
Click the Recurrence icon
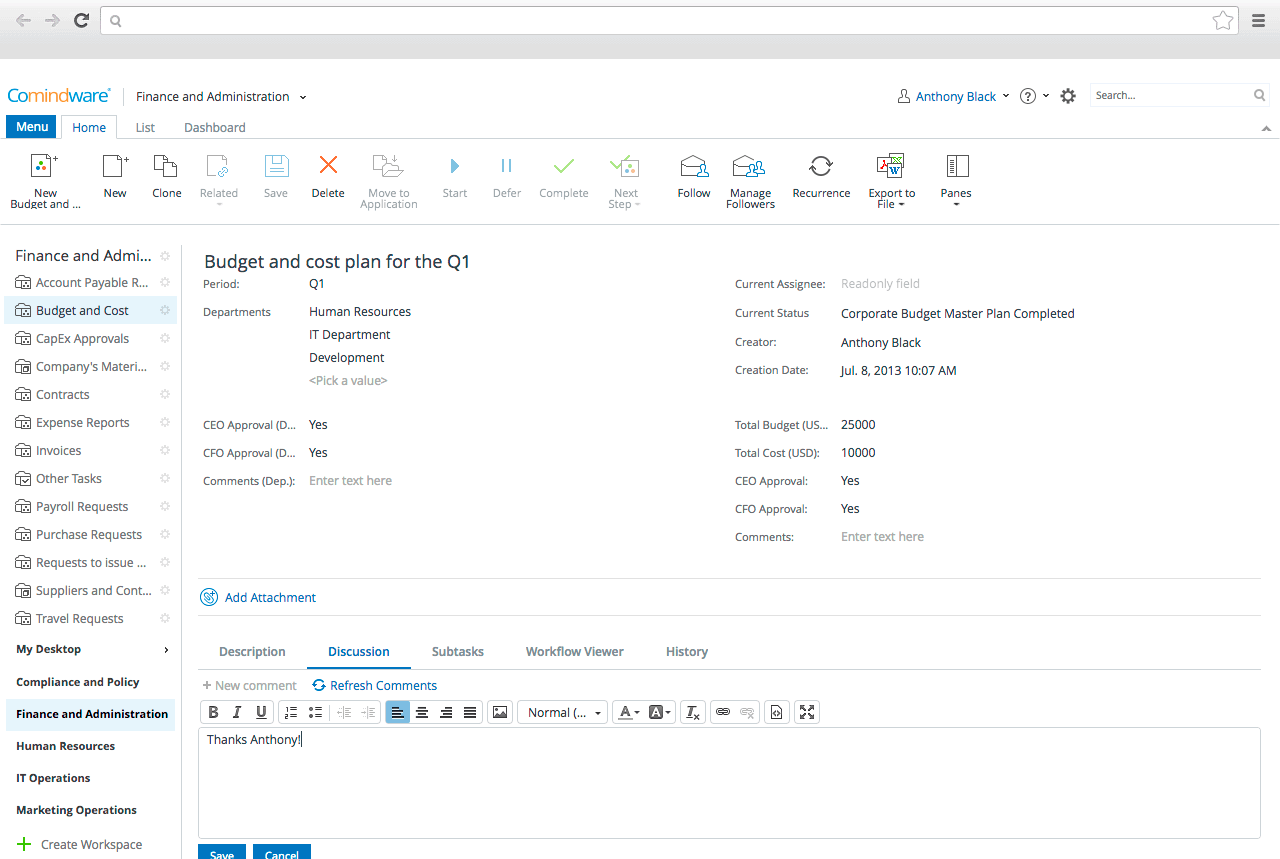pos(821,180)
